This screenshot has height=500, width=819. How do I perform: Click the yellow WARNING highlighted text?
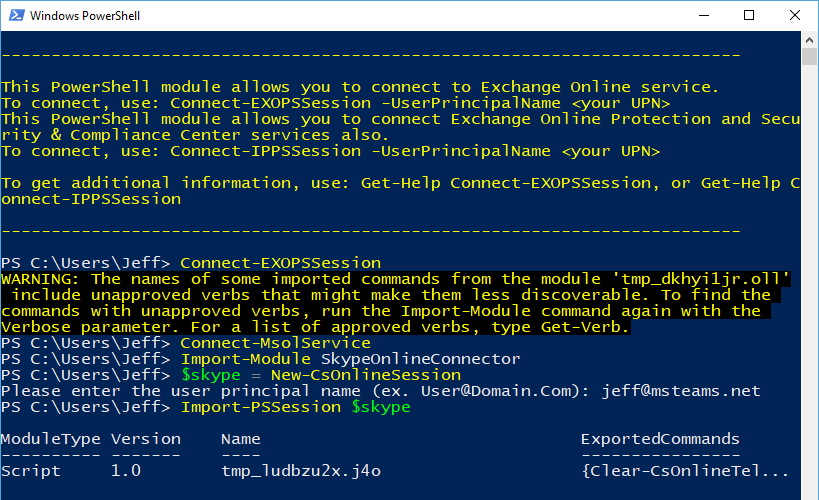click(x=395, y=303)
